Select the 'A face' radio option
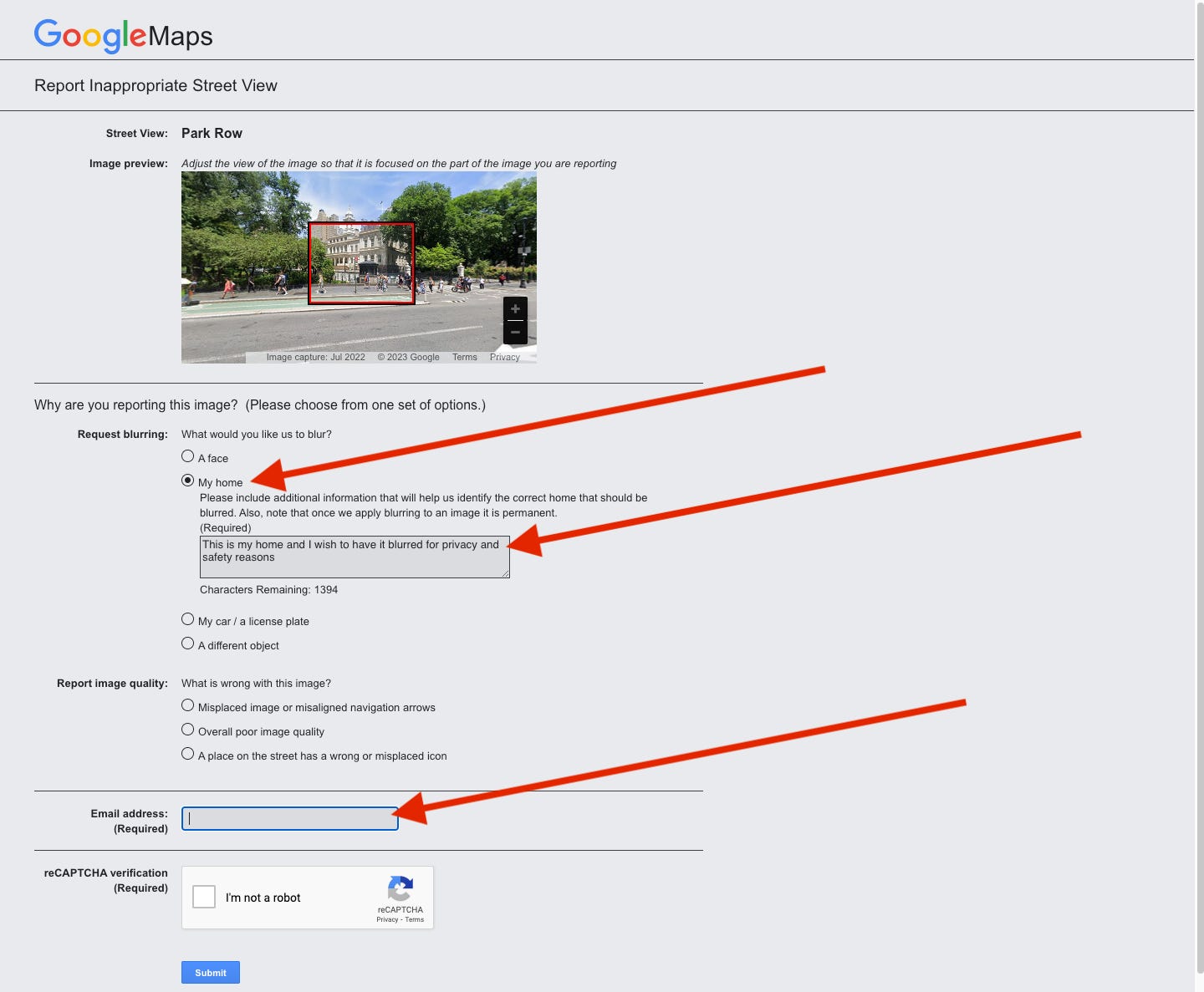 [x=188, y=456]
